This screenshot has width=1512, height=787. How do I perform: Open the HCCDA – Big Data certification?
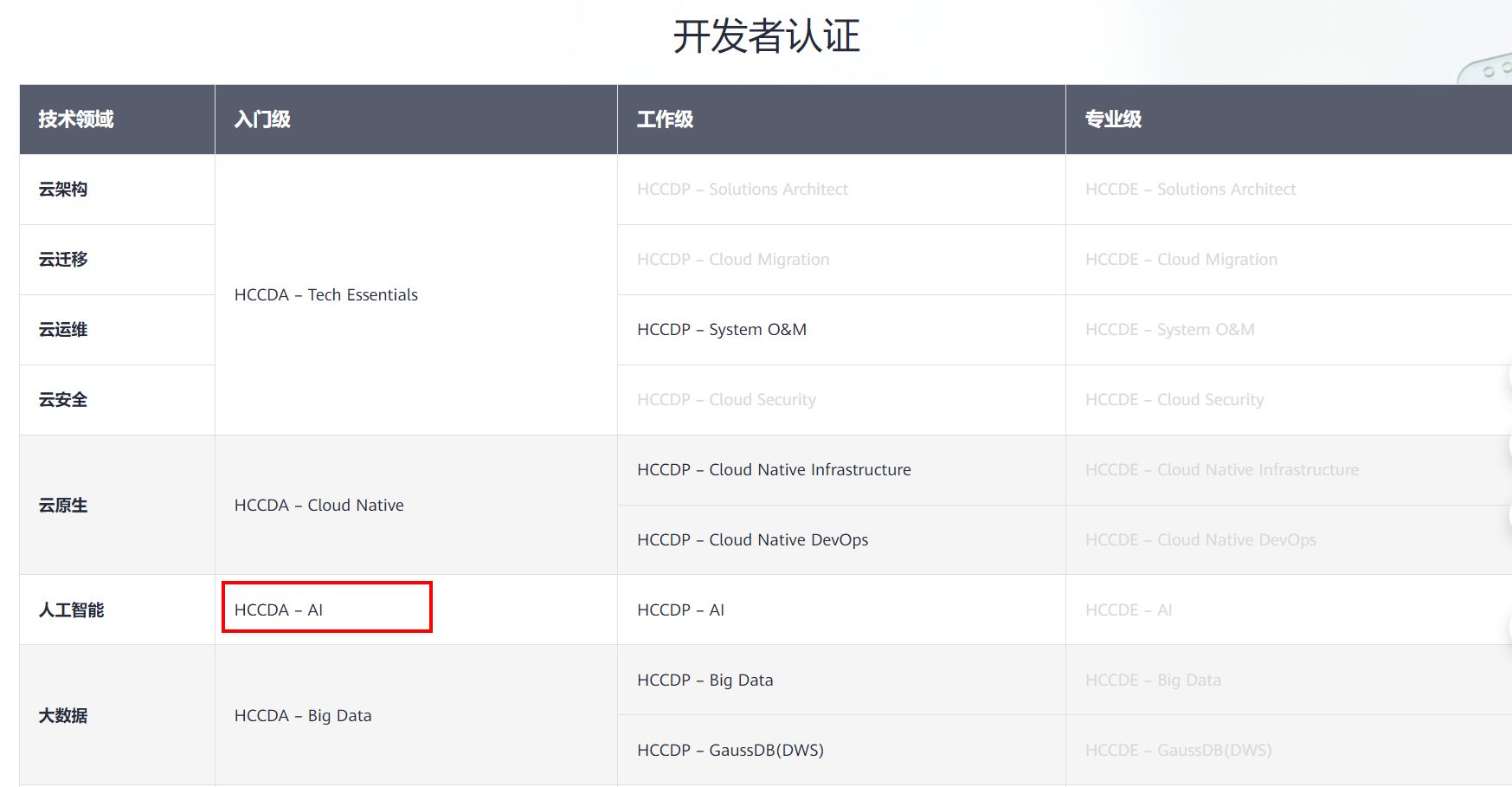tap(303, 716)
